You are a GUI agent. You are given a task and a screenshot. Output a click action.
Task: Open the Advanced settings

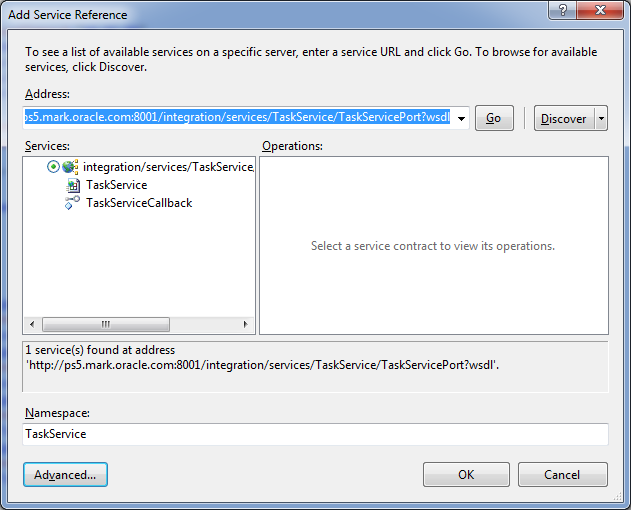click(x=65, y=474)
